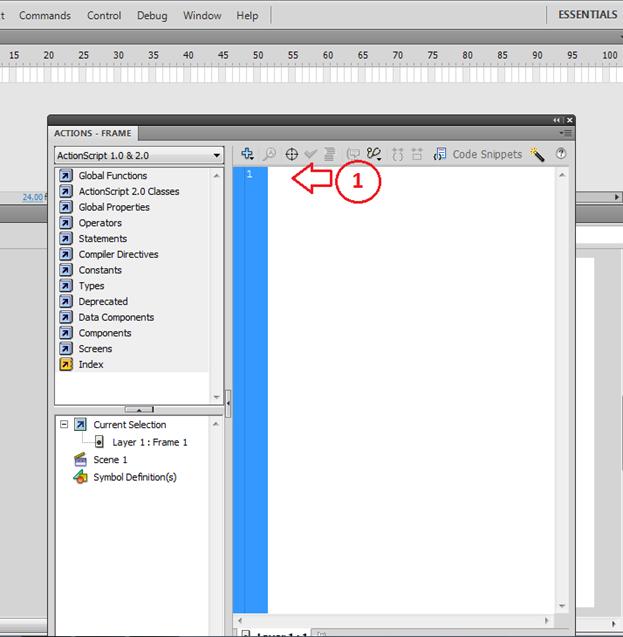The image size is (623, 637).
Task: Open the Code Snippets panel
Action: tap(478, 154)
